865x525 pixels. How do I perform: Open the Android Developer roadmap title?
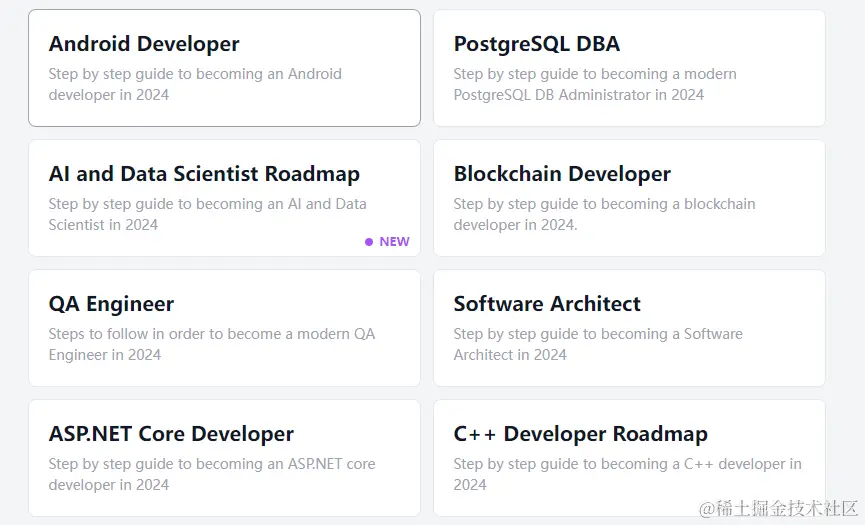point(144,44)
